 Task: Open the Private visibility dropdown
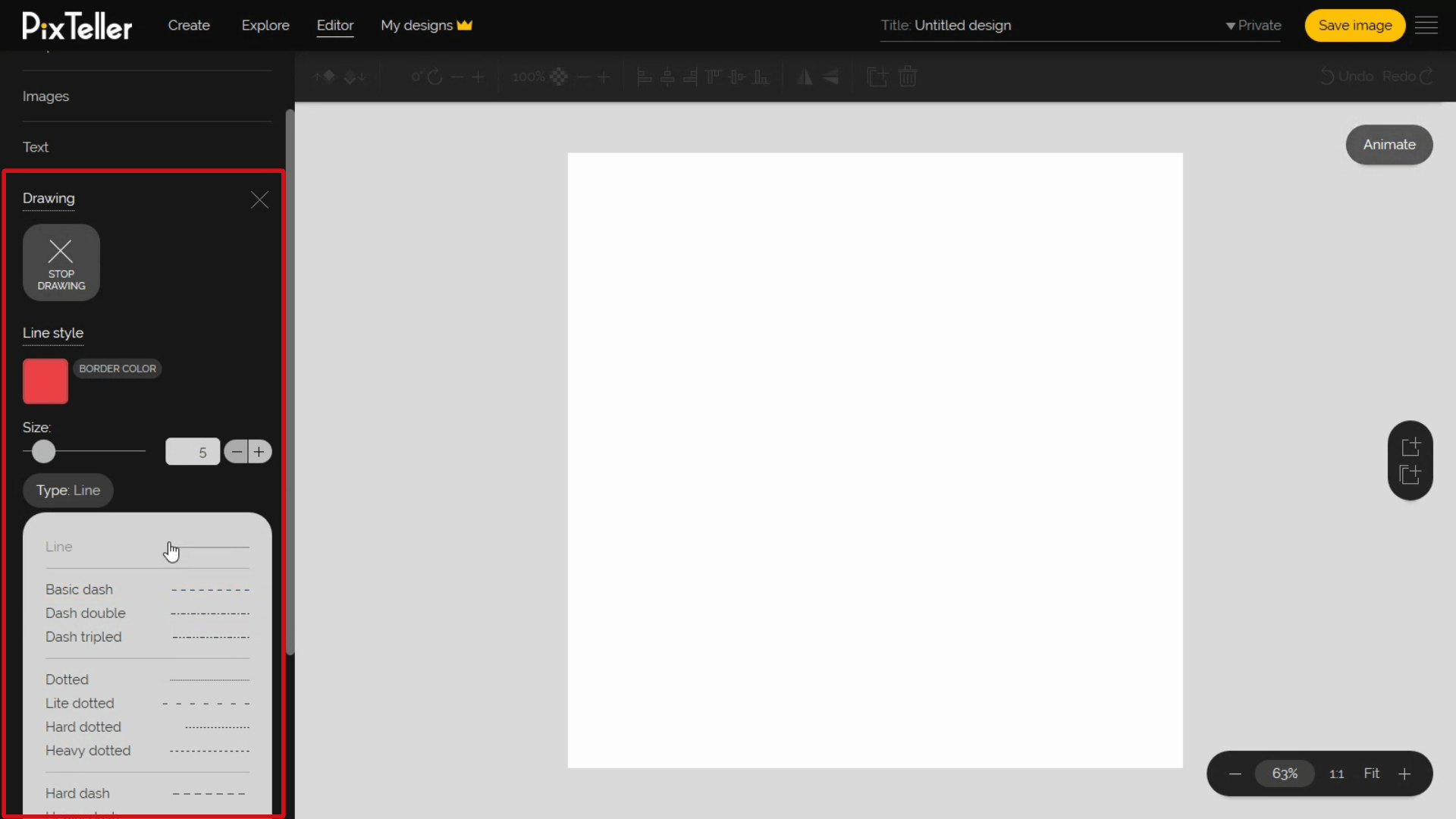pos(1254,25)
